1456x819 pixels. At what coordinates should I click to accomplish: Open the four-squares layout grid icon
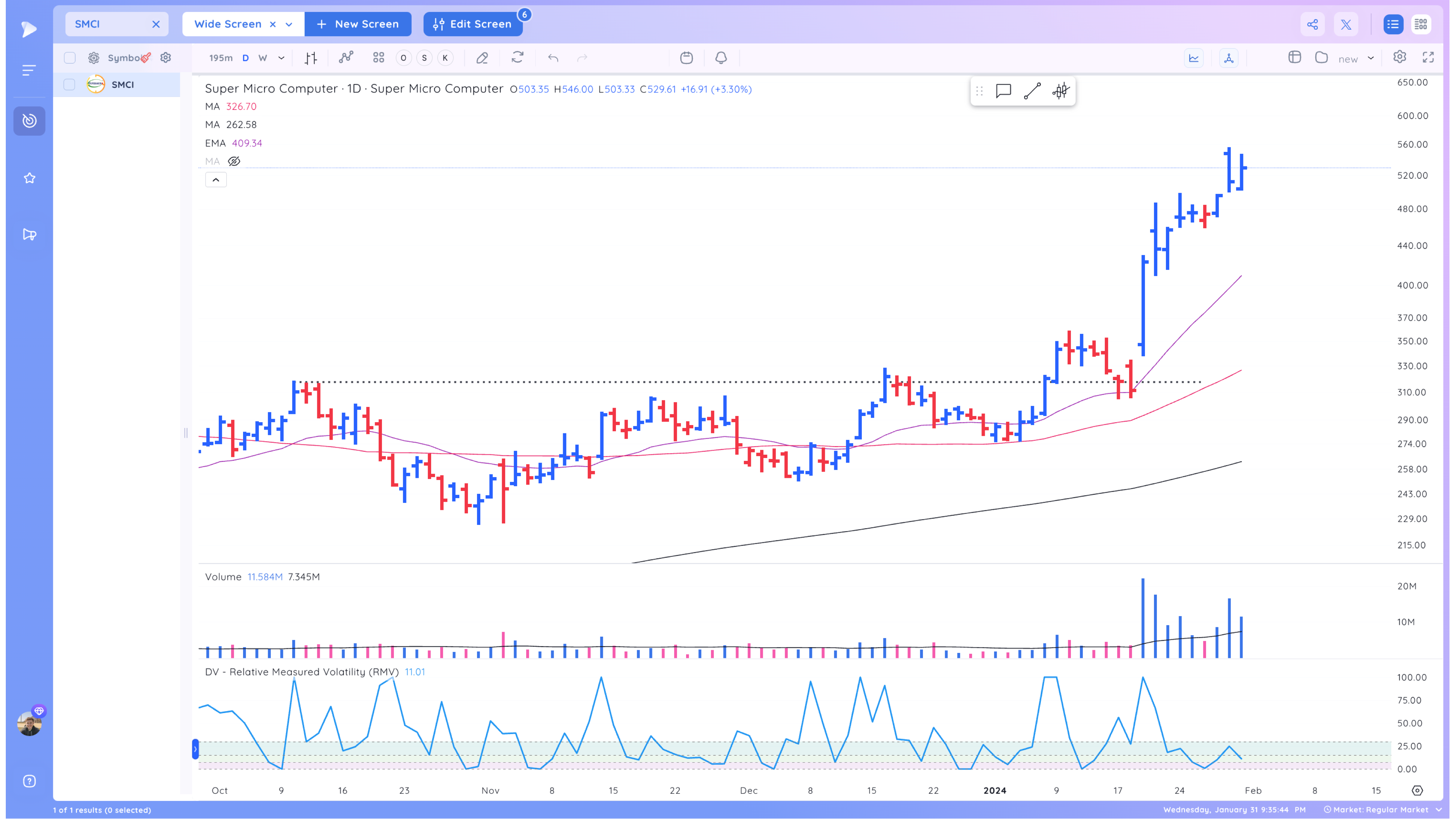click(379, 58)
